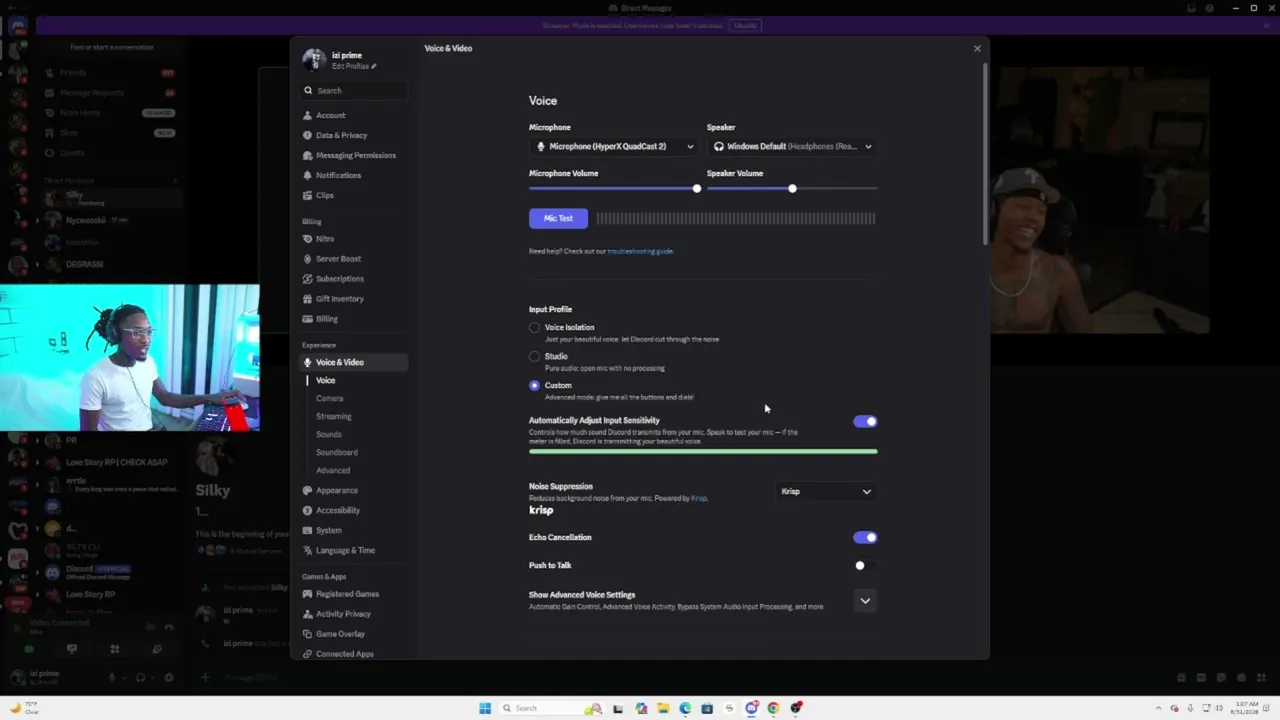Open the Speaker device dropdown
The width and height of the screenshot is (1280, 720).
(792, 146)
